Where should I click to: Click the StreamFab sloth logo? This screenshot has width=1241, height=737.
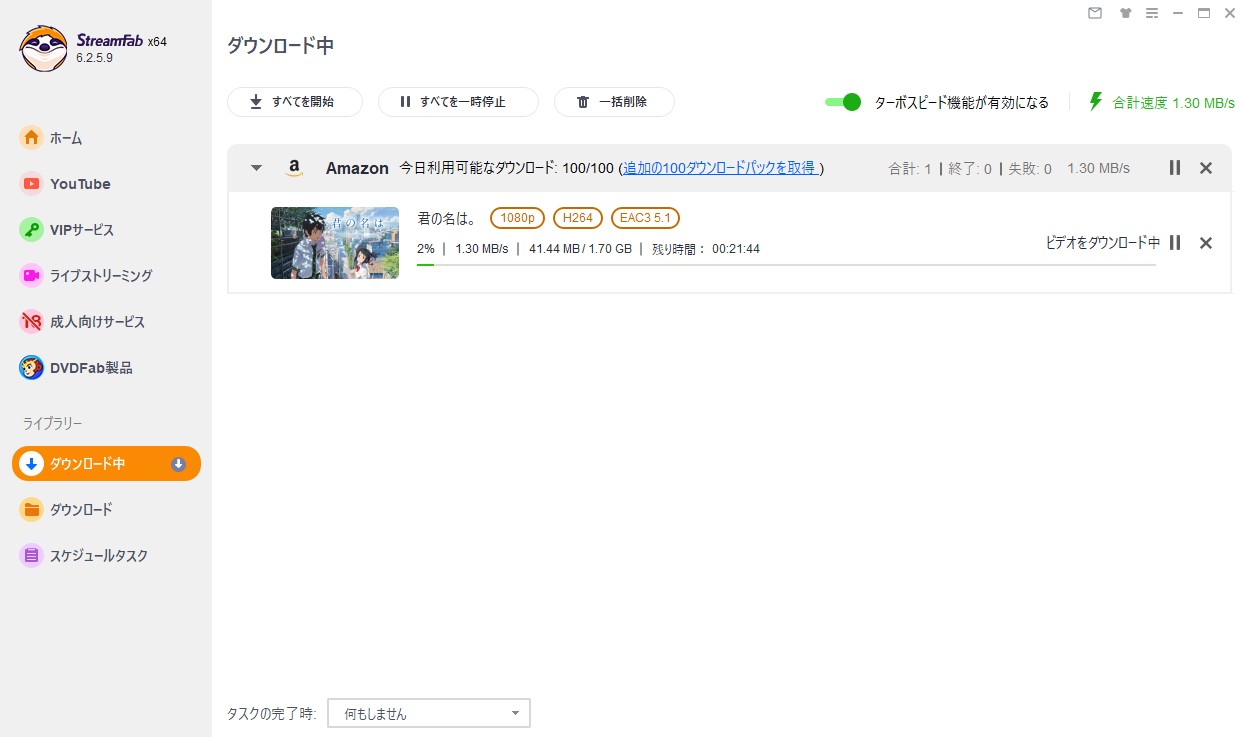point(43,48)
